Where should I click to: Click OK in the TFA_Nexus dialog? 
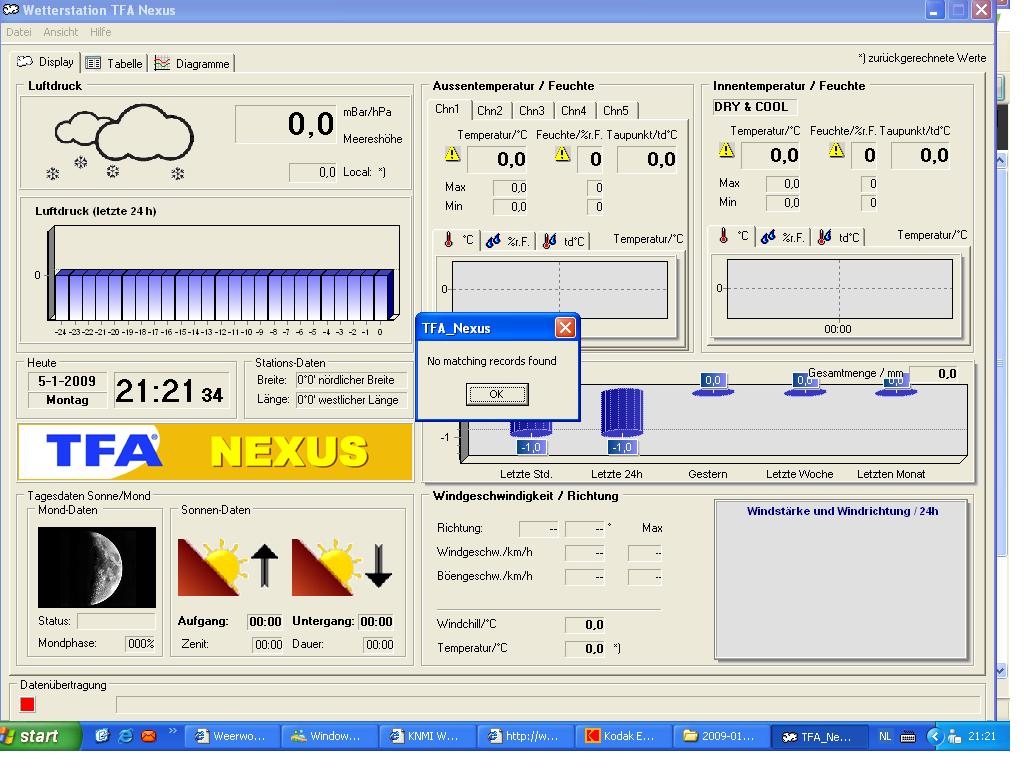[496, 394]
